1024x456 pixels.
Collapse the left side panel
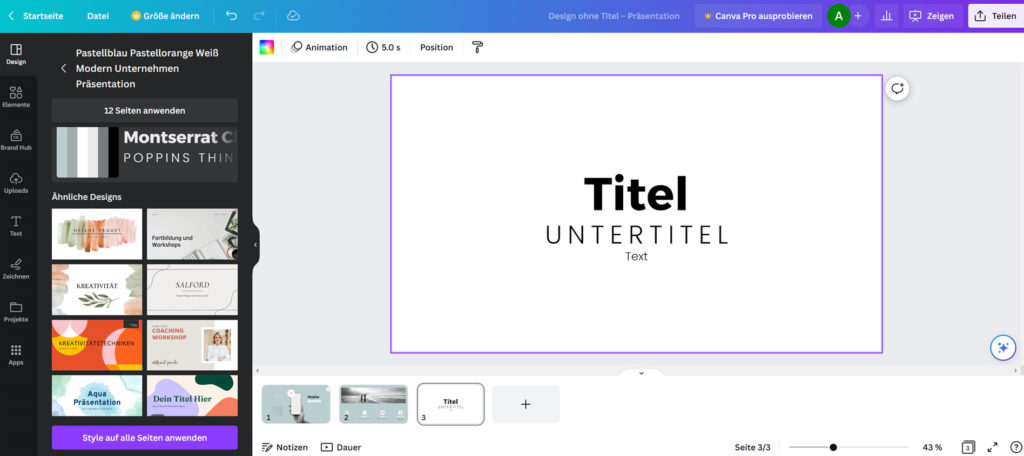[255, 244]
